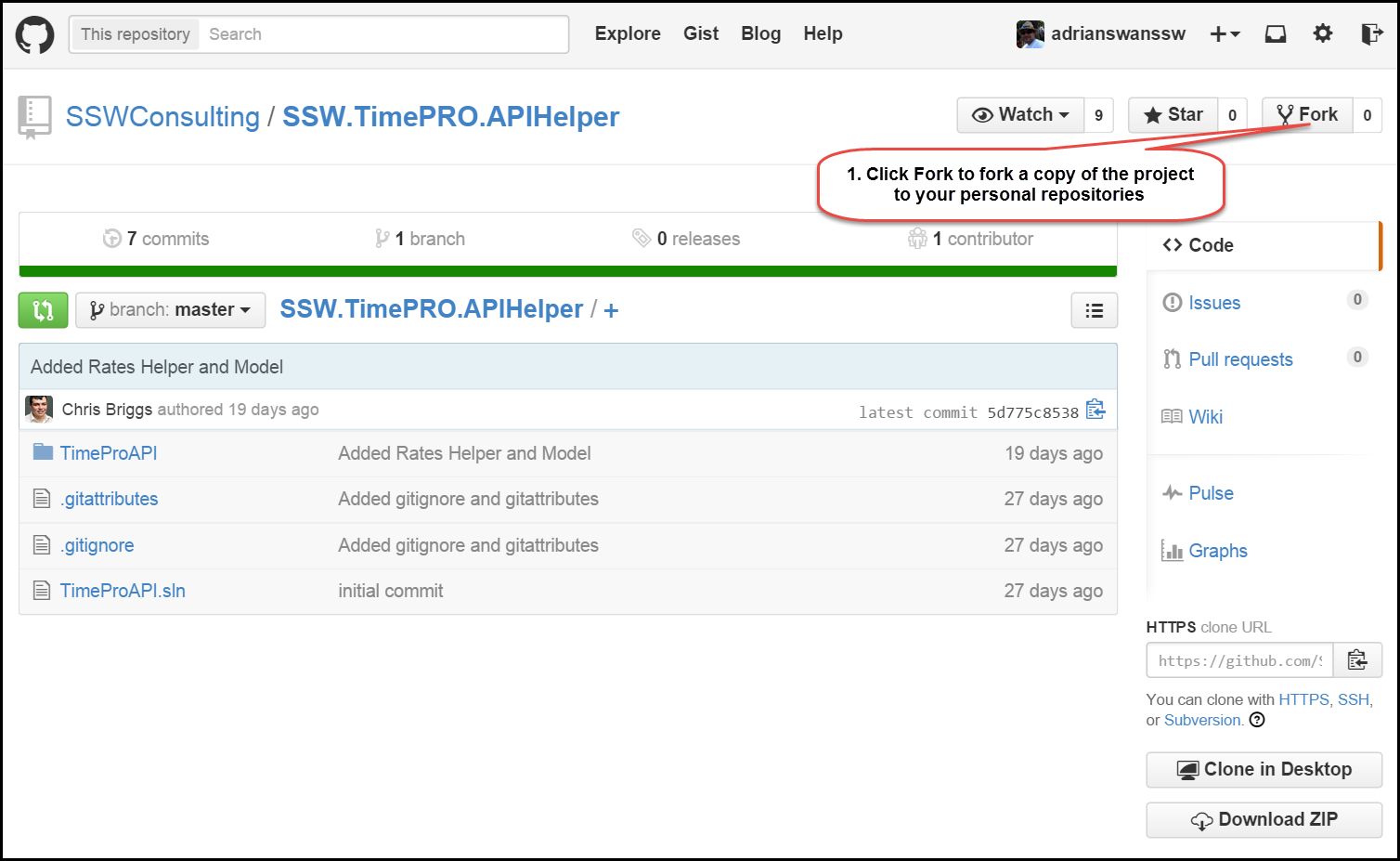Open the SSW.TimePRO.APIHelper breadcrumb link
Viewport: 1400px width, 861px height.
(432, 309)
